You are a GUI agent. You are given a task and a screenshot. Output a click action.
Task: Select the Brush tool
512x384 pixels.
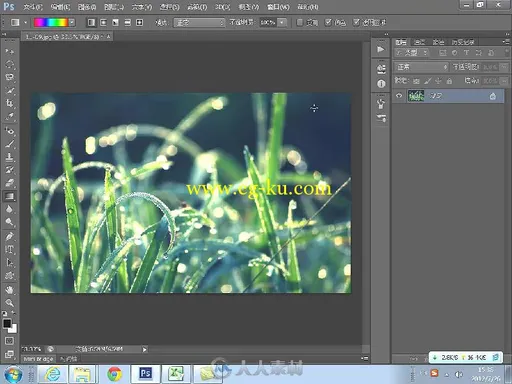pos(10,144)
